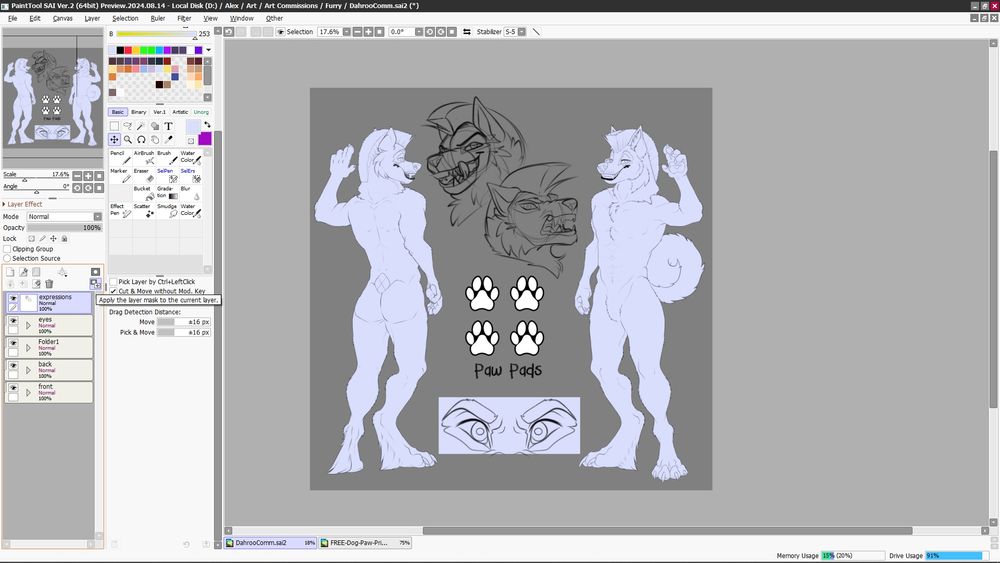
Task: Select the Eyedropper color picker tool
Action: pyautogui.click(x=168, y=140)
